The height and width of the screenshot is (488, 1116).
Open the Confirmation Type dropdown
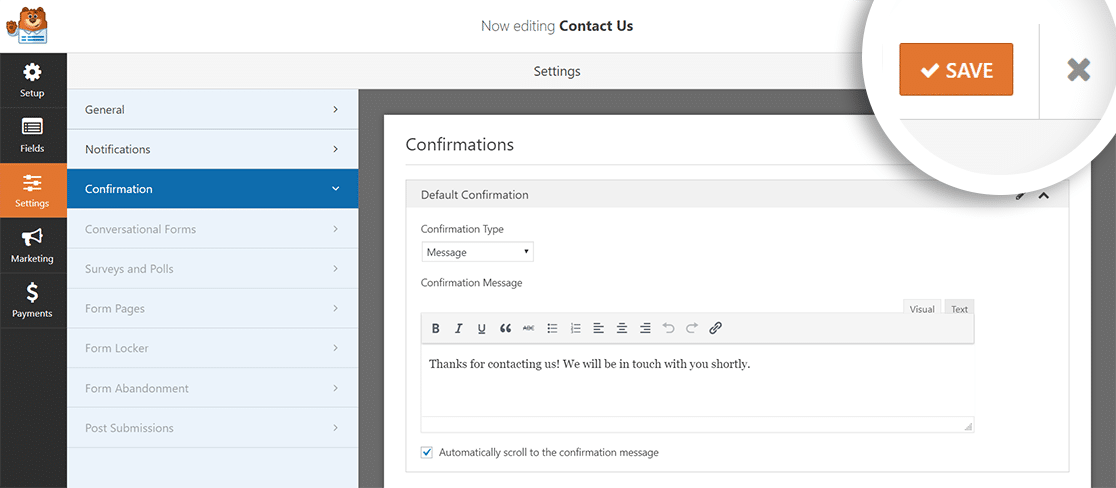[x=477, y=252]
